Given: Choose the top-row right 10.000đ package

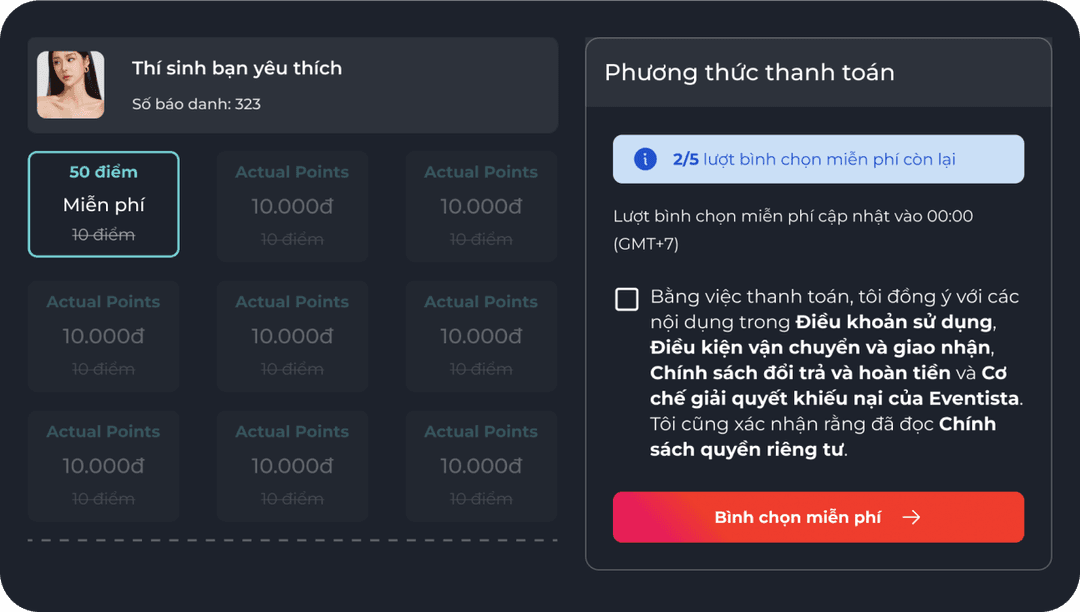Looking at the screenshot, I should click(481, 206).
